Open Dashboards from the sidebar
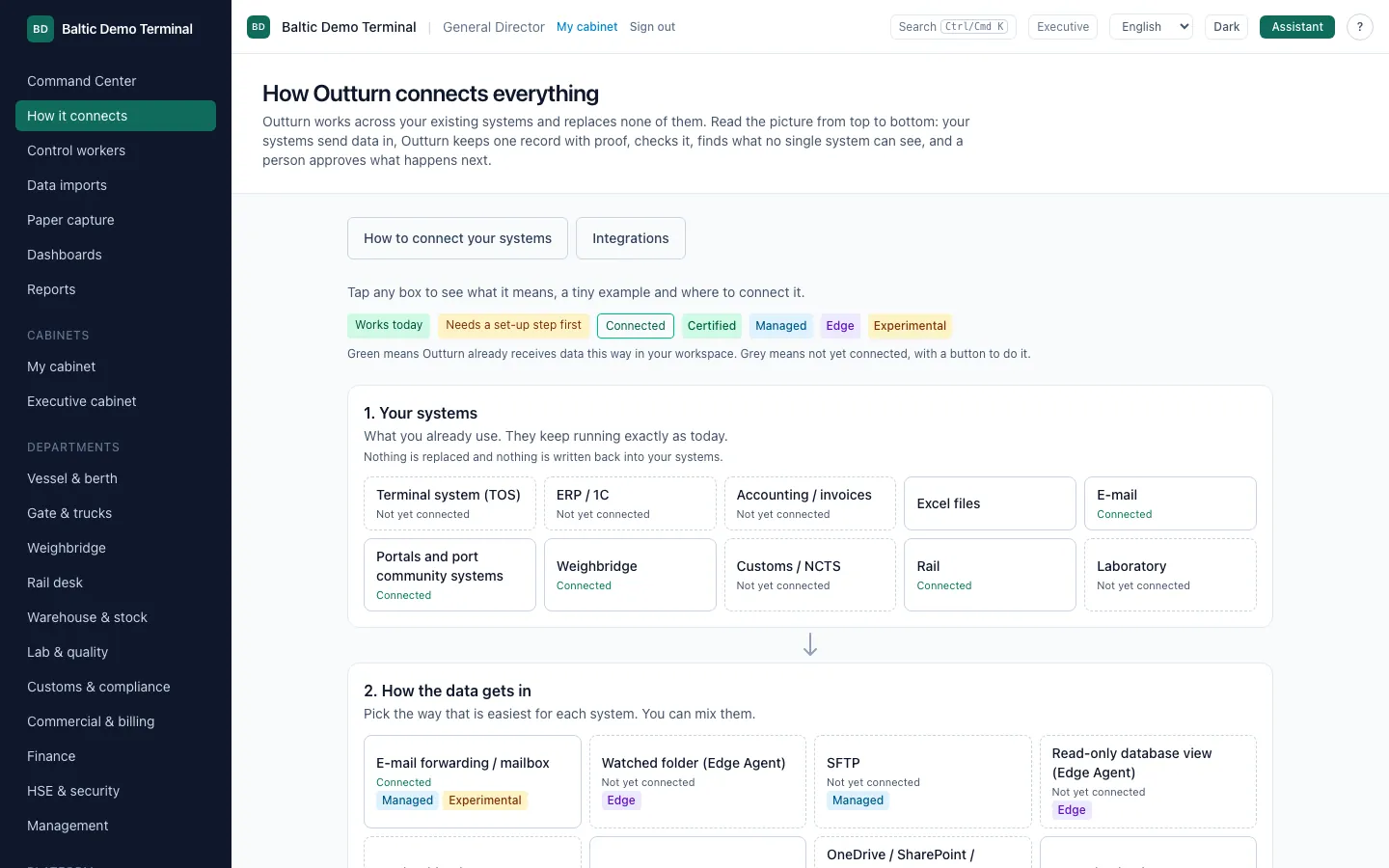The image size is (1389, 868). tap(116, 255)
